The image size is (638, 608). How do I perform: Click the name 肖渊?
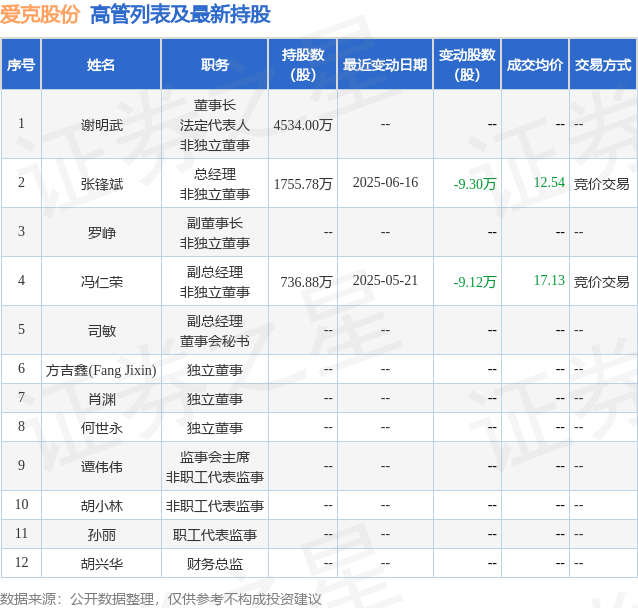pyautogui.click(x=102, y=399)
